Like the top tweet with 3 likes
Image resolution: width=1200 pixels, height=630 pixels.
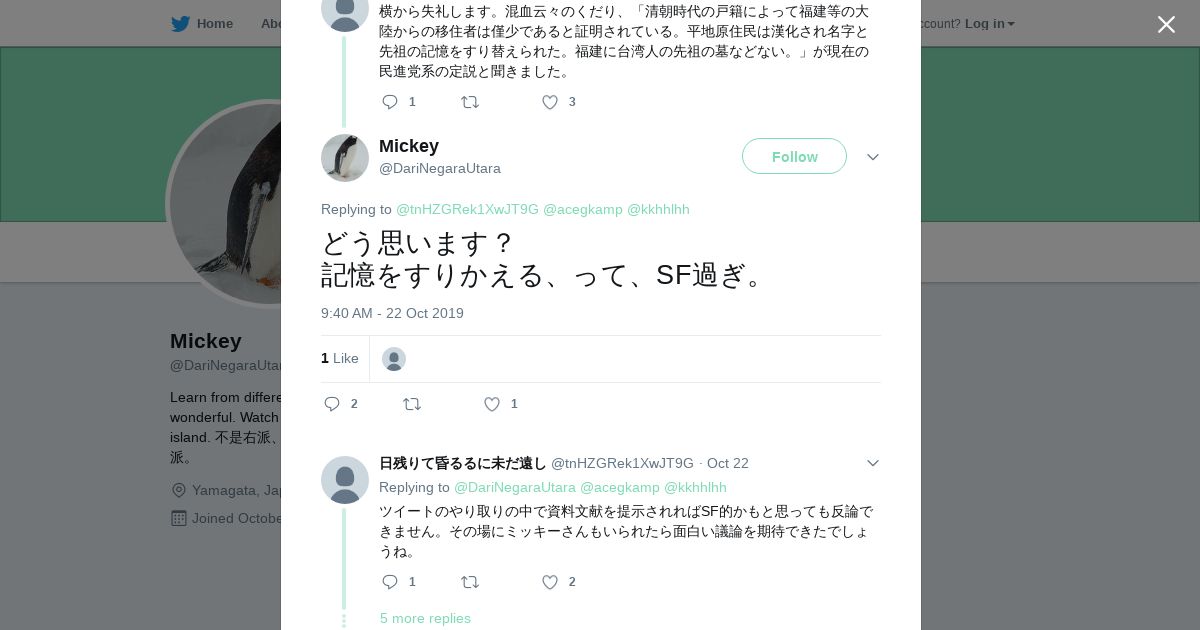click(550, 102)
